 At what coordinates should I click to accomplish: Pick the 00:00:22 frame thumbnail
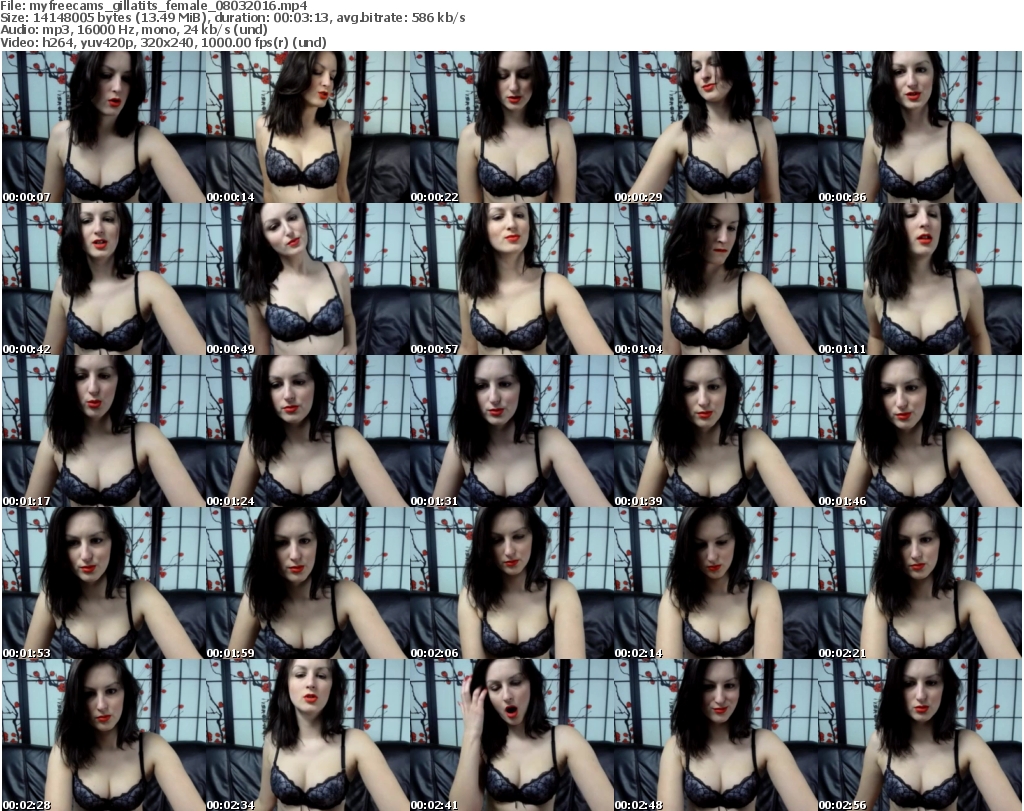(x=511, y=127)
